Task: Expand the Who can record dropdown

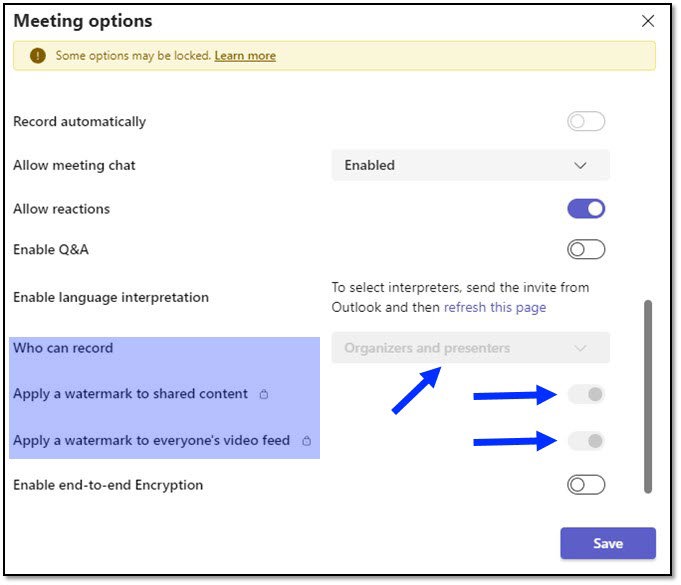Action: [470, 348]
